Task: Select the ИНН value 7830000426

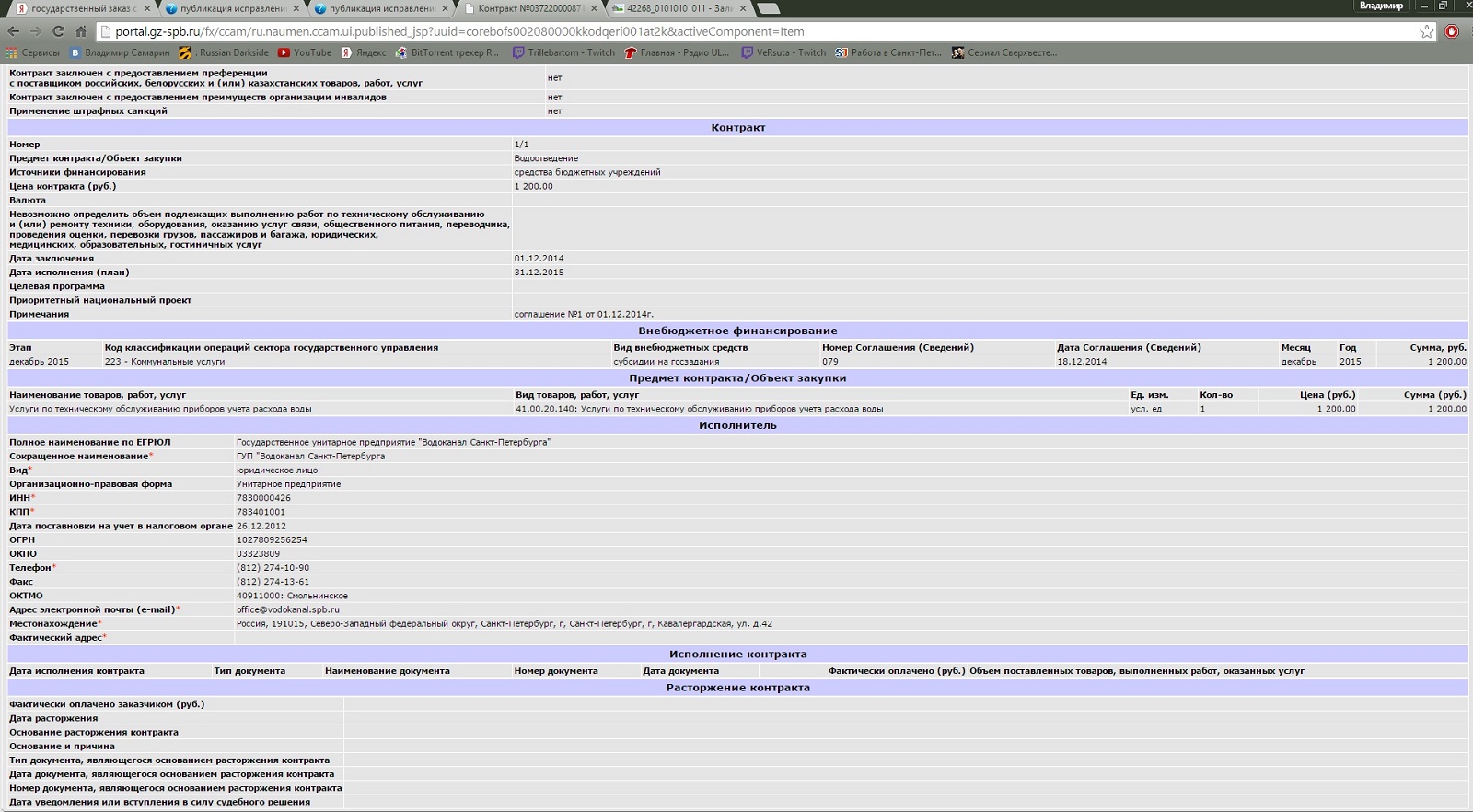Action: [263, 498]
